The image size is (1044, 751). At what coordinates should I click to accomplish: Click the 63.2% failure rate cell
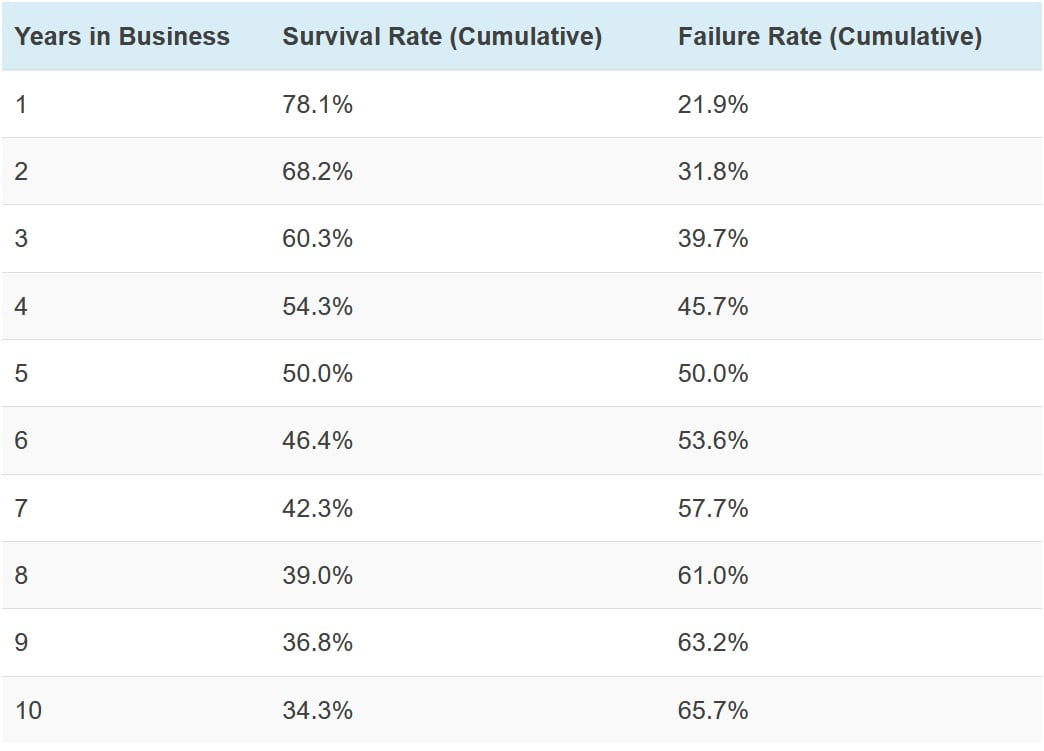pos(712,642)
